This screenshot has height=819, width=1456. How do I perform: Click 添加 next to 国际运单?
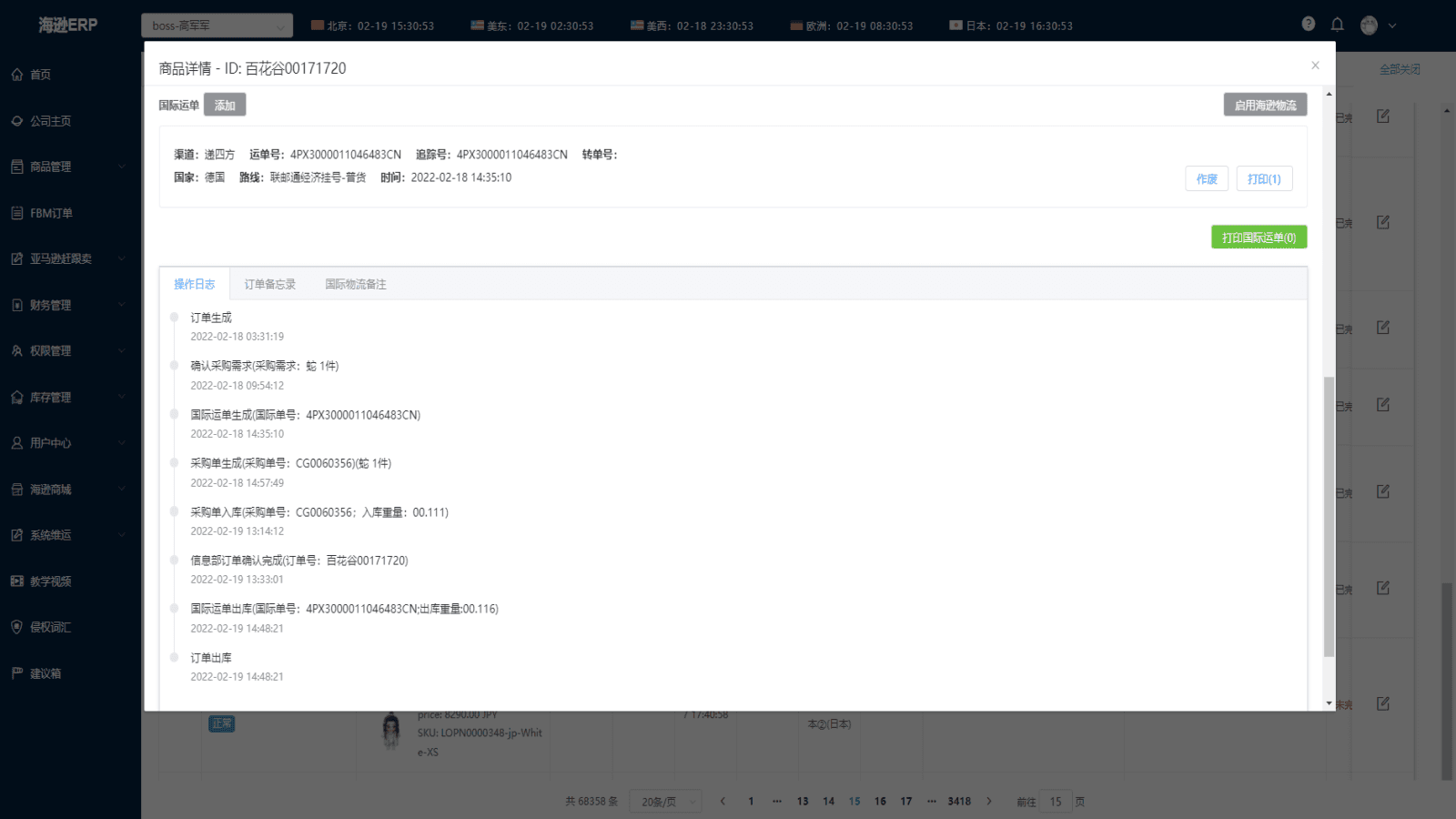(x=225, y=106)
